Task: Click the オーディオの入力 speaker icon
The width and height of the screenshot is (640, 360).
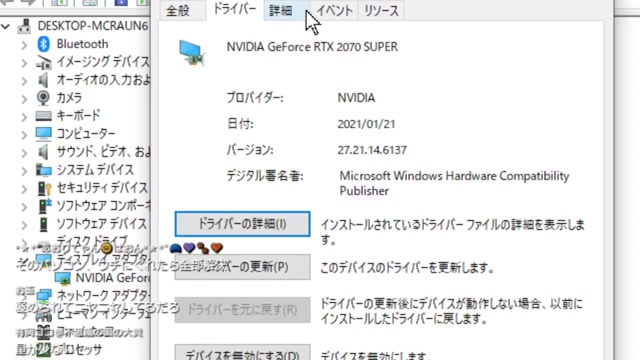Action: pos(43,80)
